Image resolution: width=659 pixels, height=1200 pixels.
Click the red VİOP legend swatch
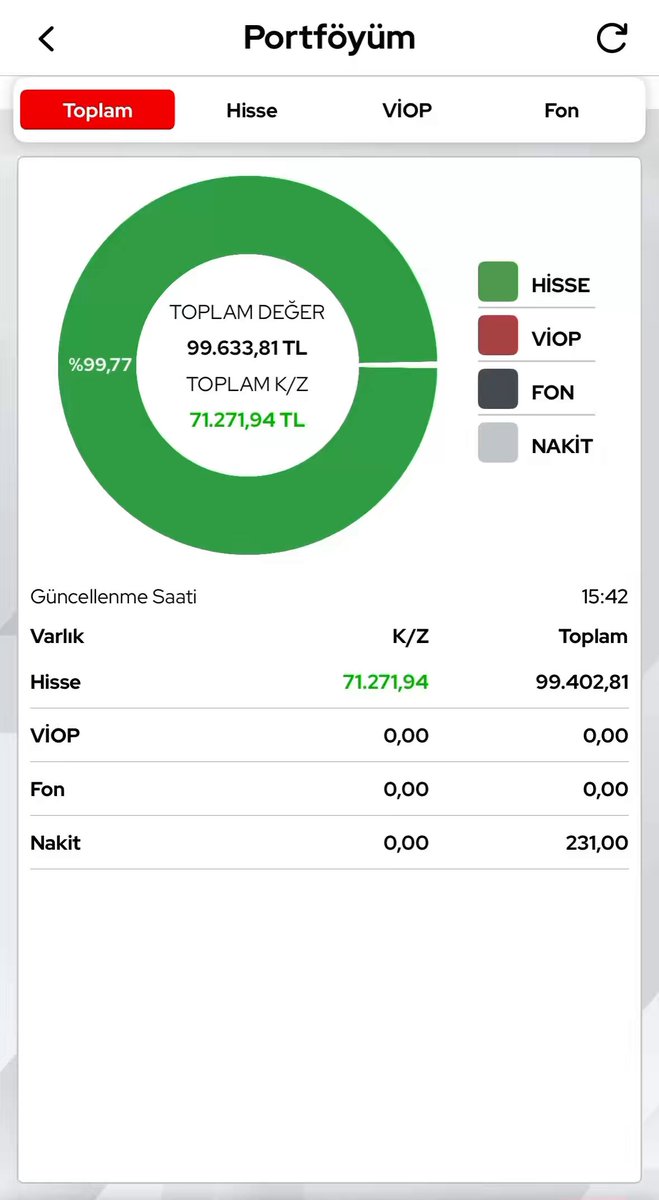coord(498,336)
